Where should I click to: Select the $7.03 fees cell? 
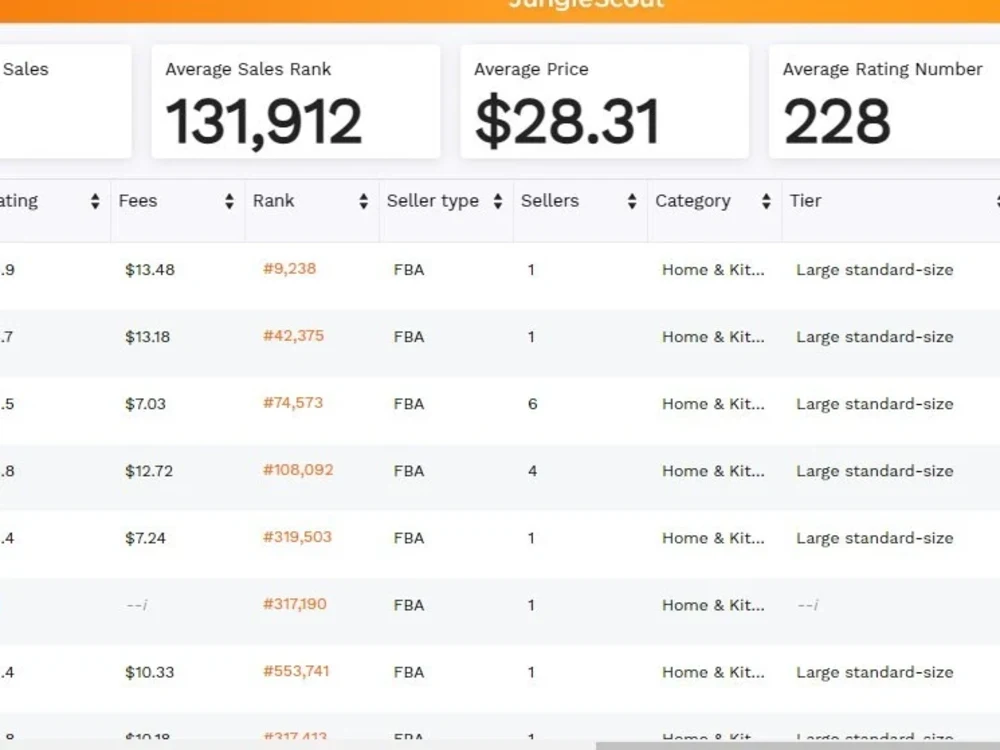145,404
